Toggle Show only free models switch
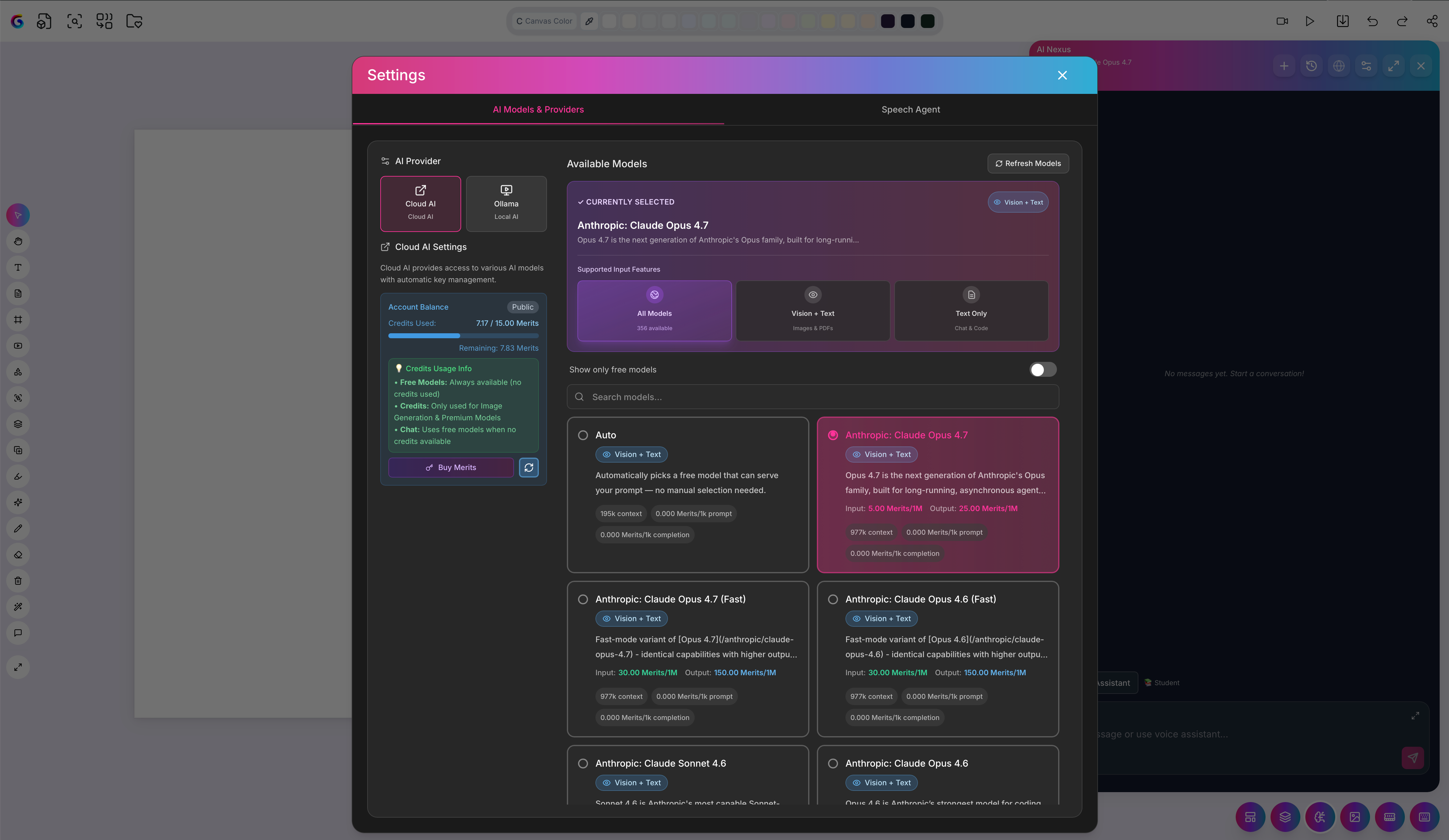The height and width of the screenshot is (840, 1449). (1043, 370)
